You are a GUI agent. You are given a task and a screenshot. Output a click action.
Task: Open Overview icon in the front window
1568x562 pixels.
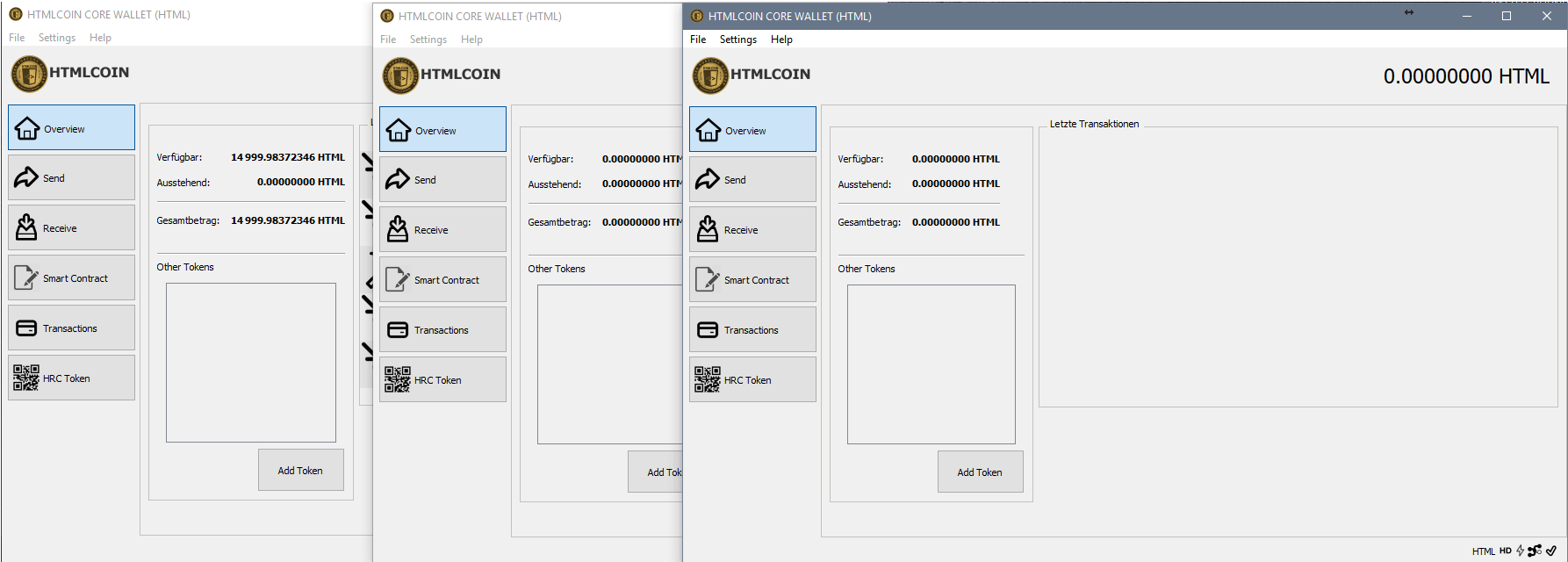708,130
